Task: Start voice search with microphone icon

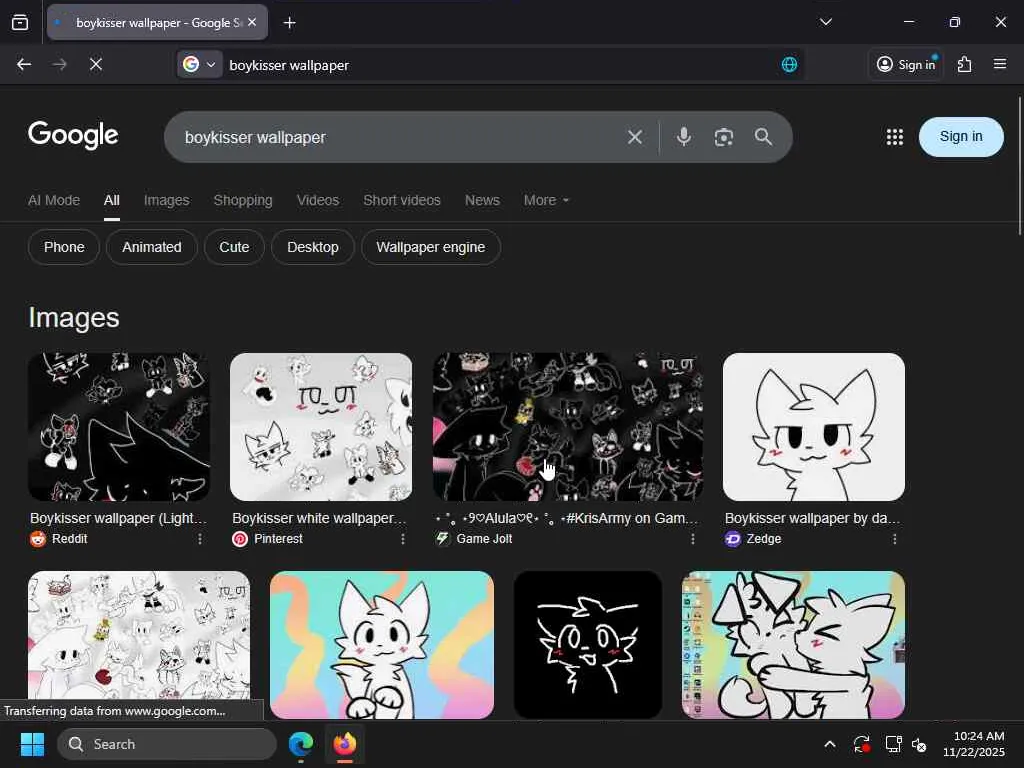Action: pyautogui.click(x=684, y=136)
